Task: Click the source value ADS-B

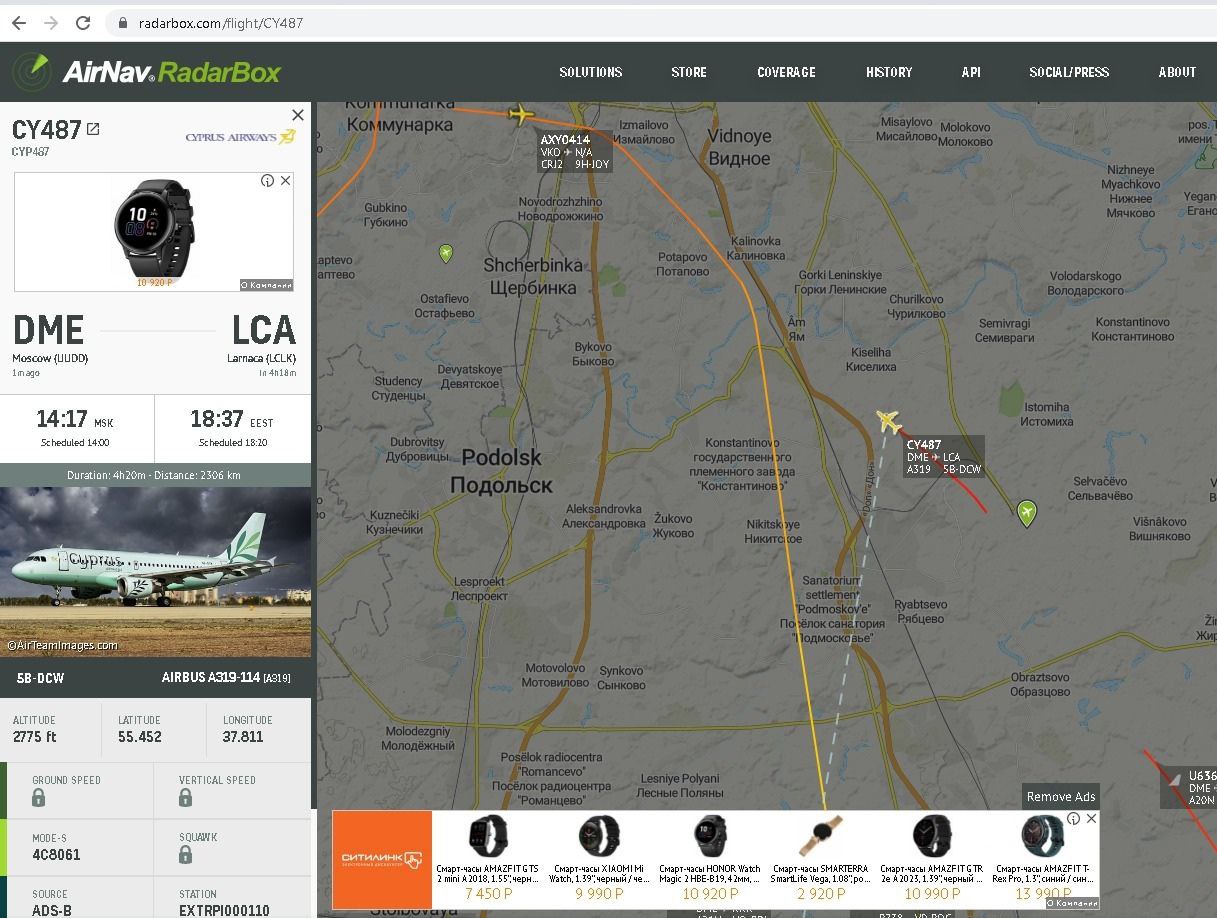Action: (52, 911)
